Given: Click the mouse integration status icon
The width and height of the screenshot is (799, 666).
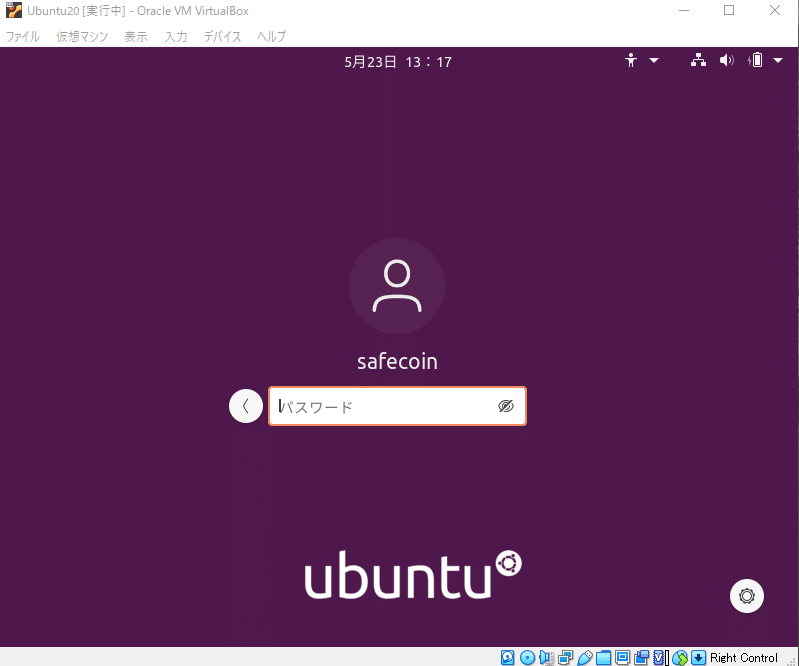Looking at the screenshot, I should 680,657.
